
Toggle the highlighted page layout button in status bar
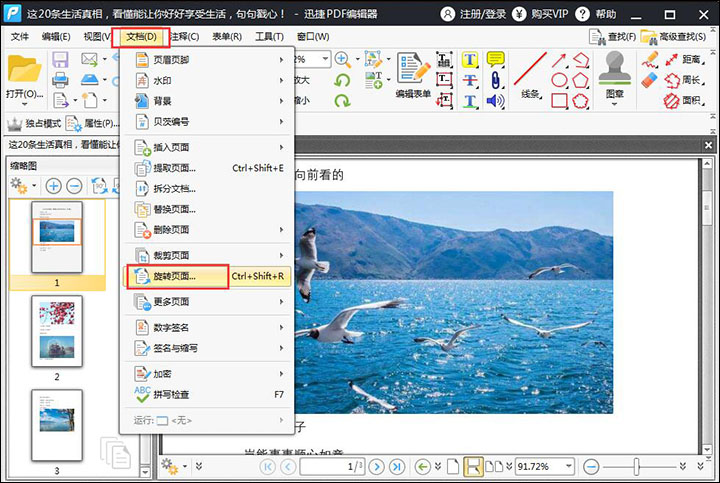473,467
